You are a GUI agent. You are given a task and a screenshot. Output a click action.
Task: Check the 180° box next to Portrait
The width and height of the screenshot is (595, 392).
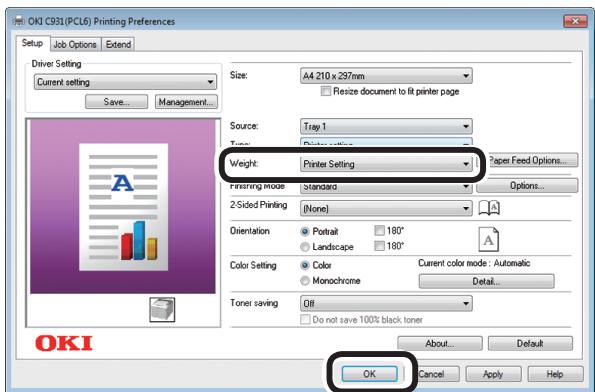(x=379, y=230)
